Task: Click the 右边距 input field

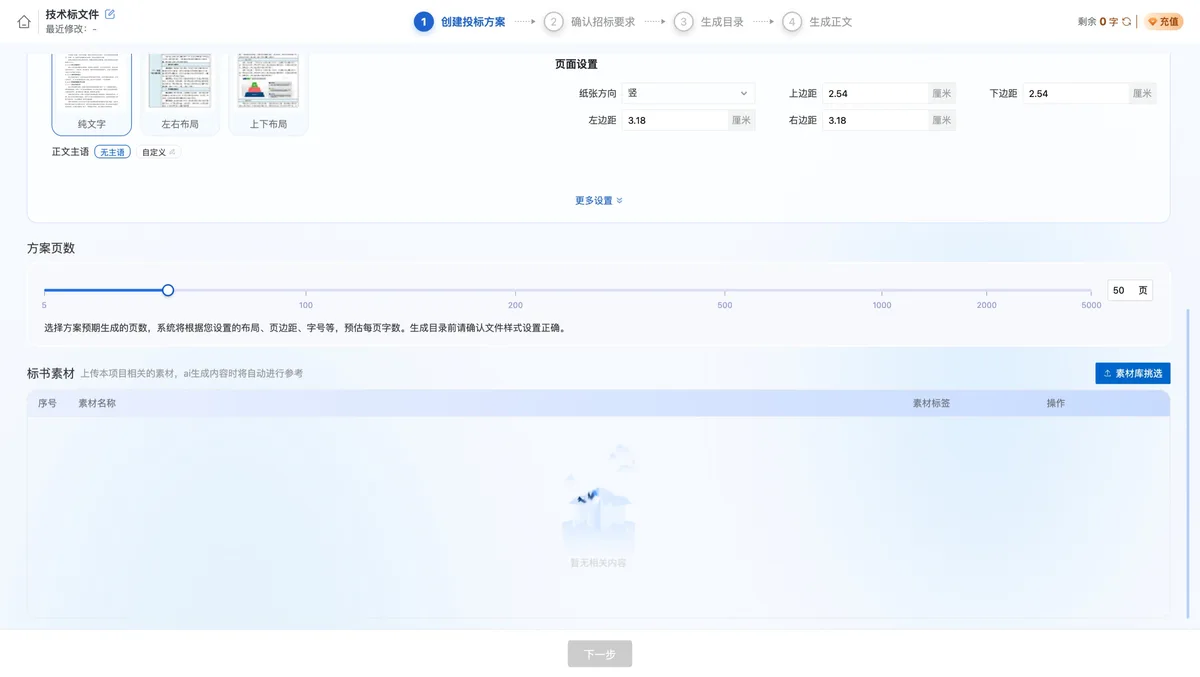Action: click(x=875, y=120)
